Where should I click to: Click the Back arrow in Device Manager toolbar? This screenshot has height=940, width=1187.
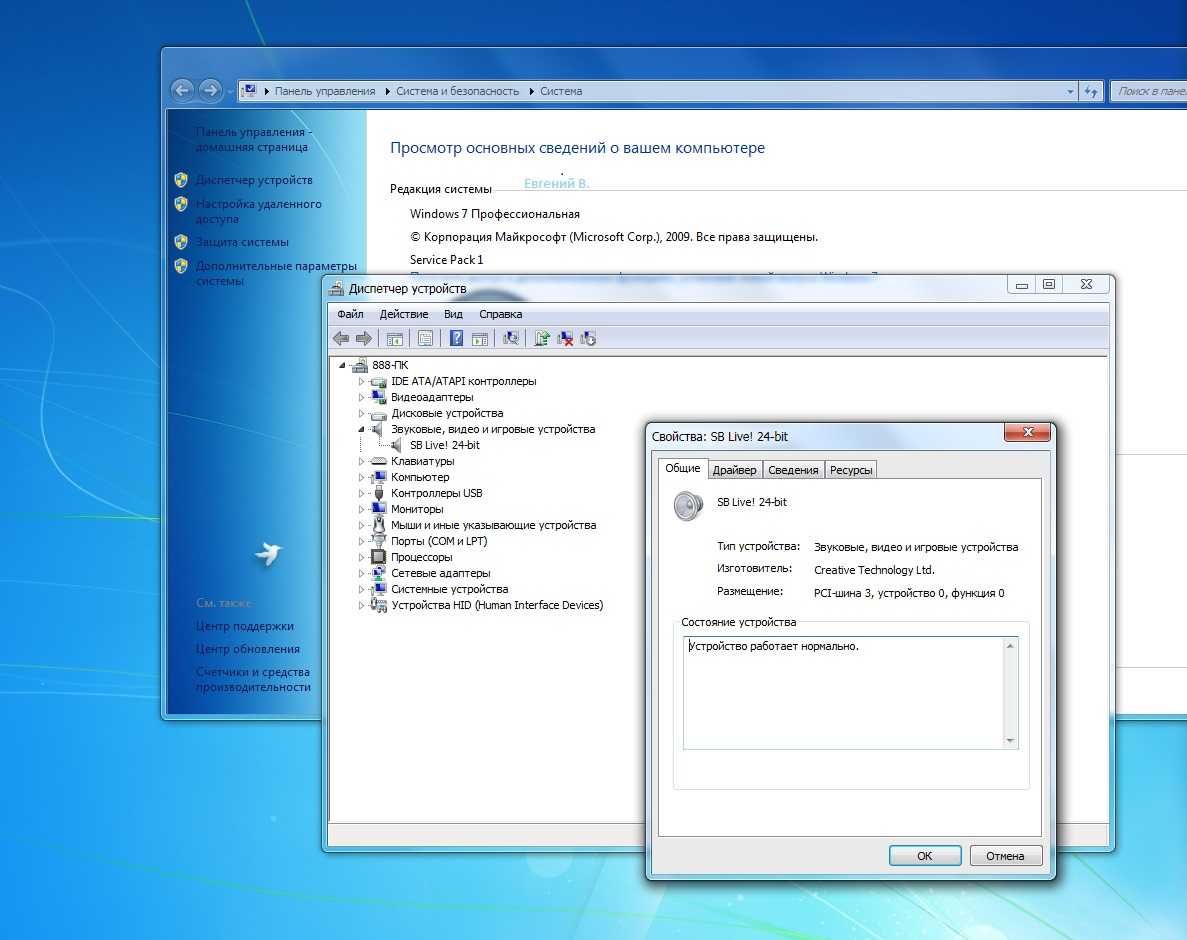pos(341,338)
